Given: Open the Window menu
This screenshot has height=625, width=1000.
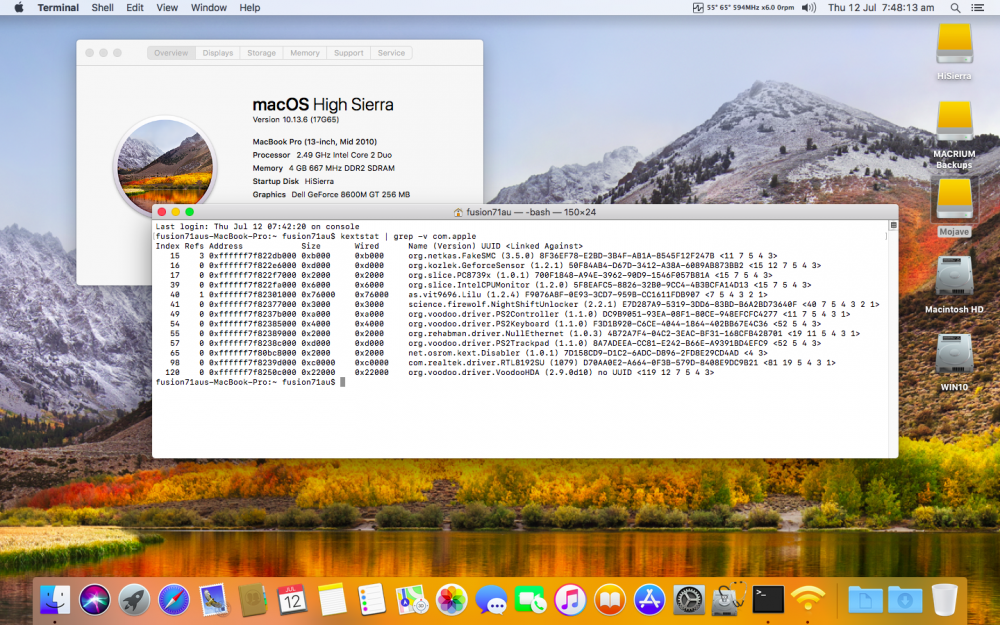Looking at the screenshot, I should coord(209,8).
